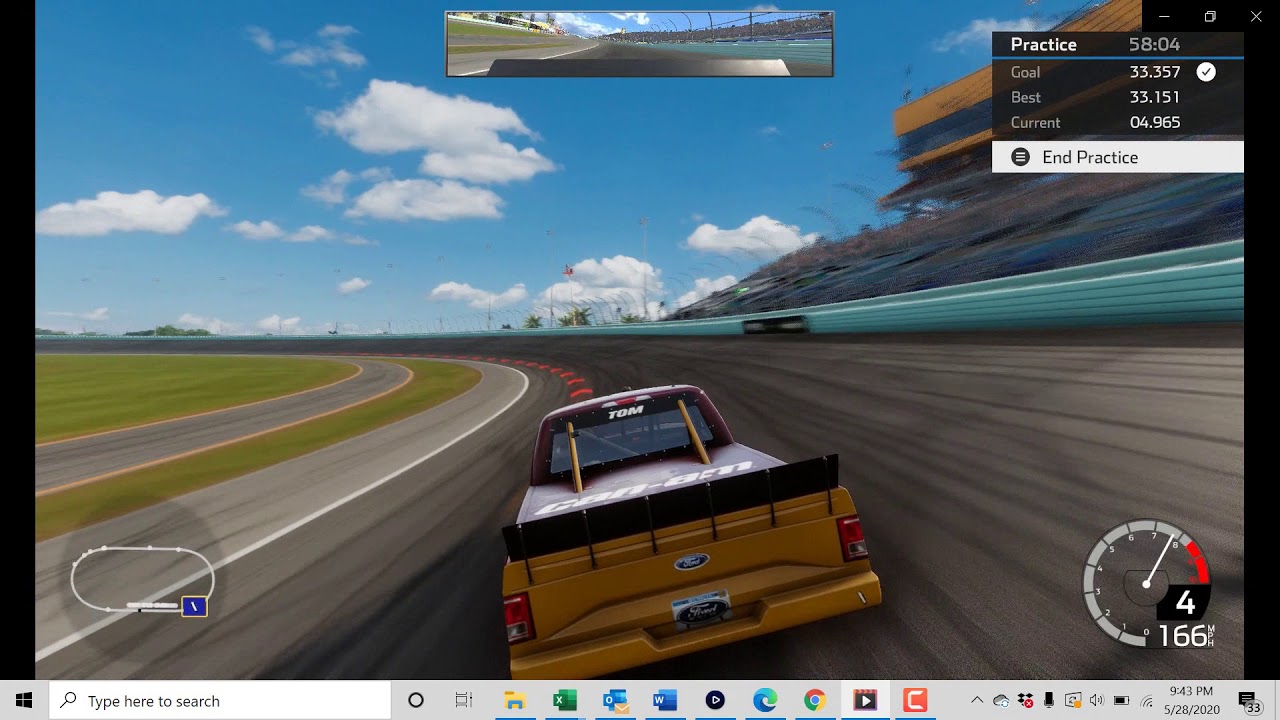Screen dimensions: 1280x720
Task: Switch to Microsoft Edge on the taskbar
Action: [x=765, y=701]
